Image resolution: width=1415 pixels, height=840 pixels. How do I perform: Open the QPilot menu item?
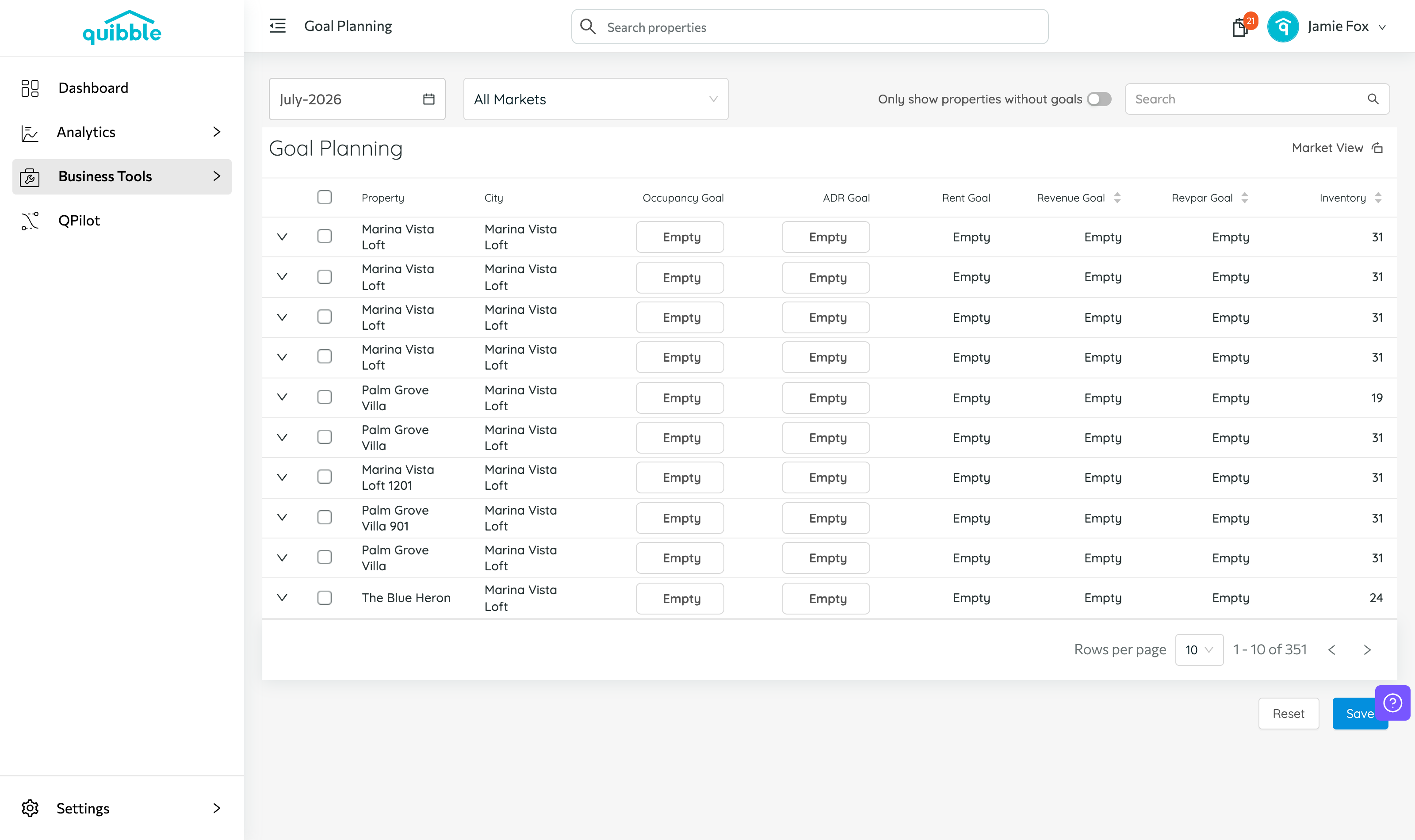[x=122, y=221]
